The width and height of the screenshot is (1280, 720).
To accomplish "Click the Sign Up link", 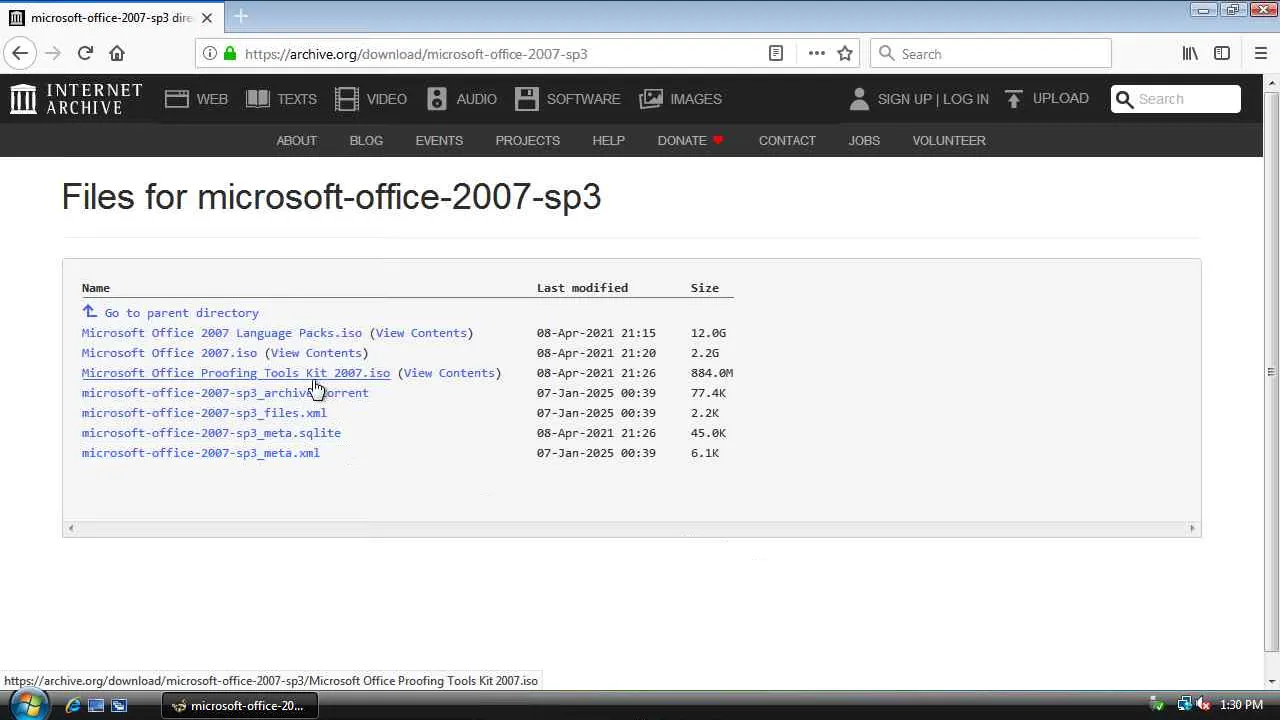I will [904, 99].
